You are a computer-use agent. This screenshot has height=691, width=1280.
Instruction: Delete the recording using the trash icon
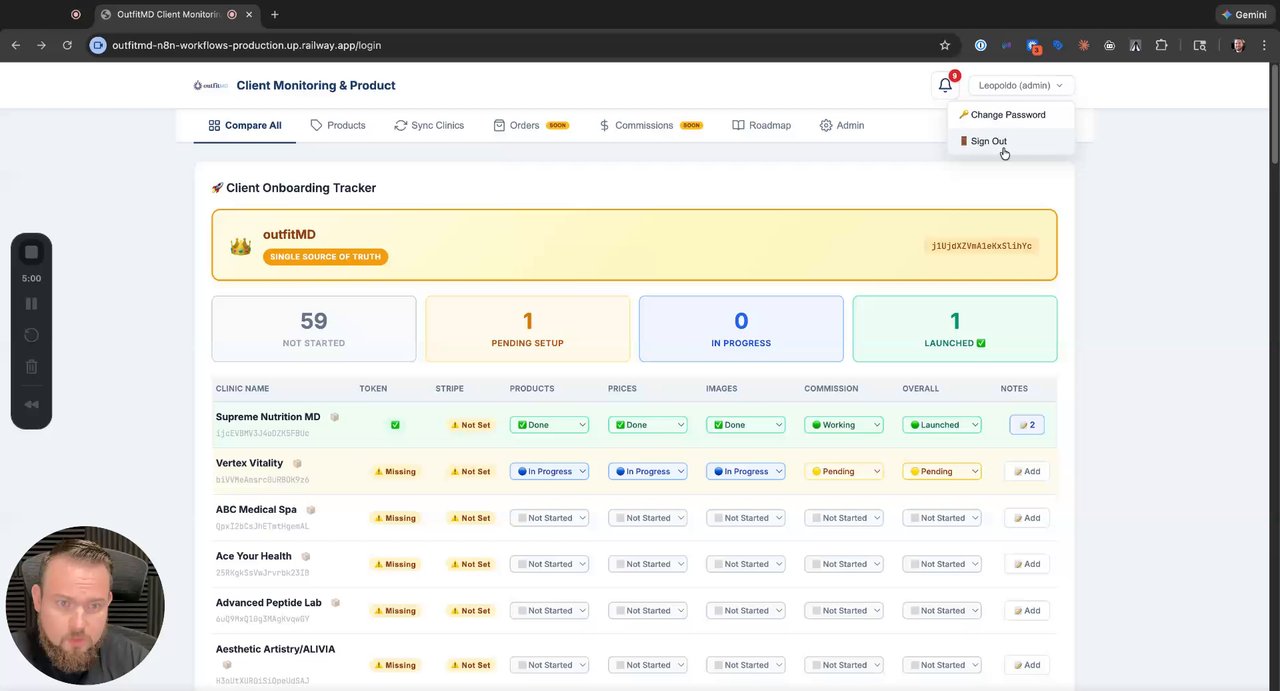(x=31, y=367)
